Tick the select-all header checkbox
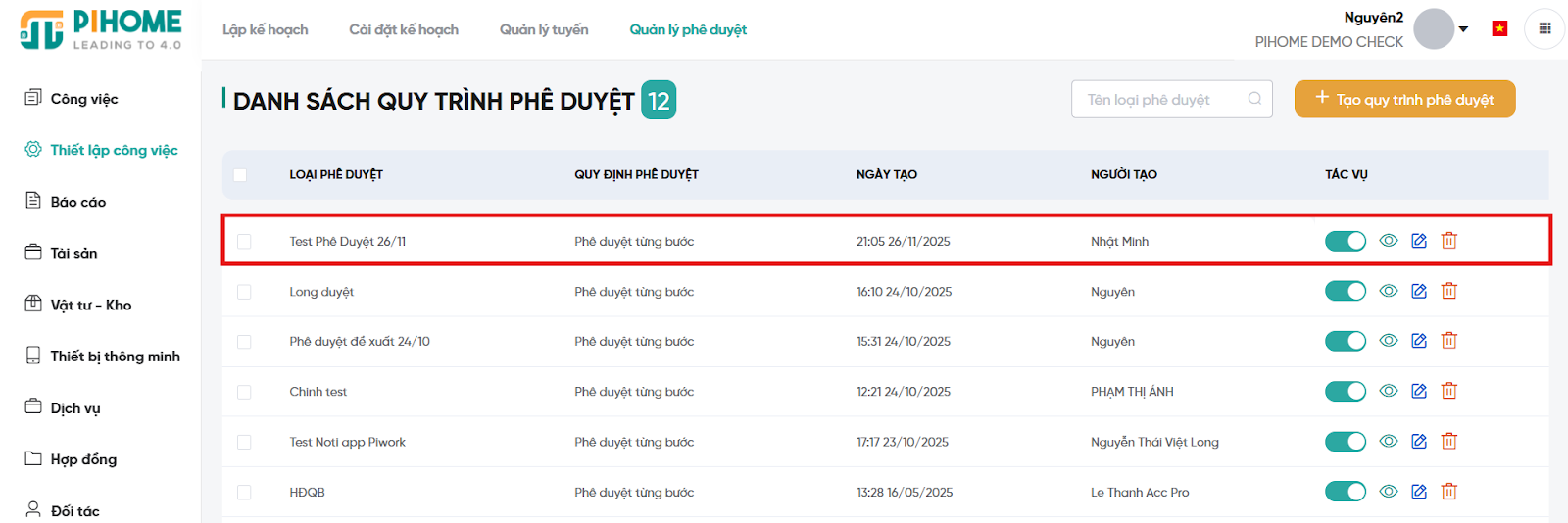Screen dimensions: 1568x523 [240, 175]
